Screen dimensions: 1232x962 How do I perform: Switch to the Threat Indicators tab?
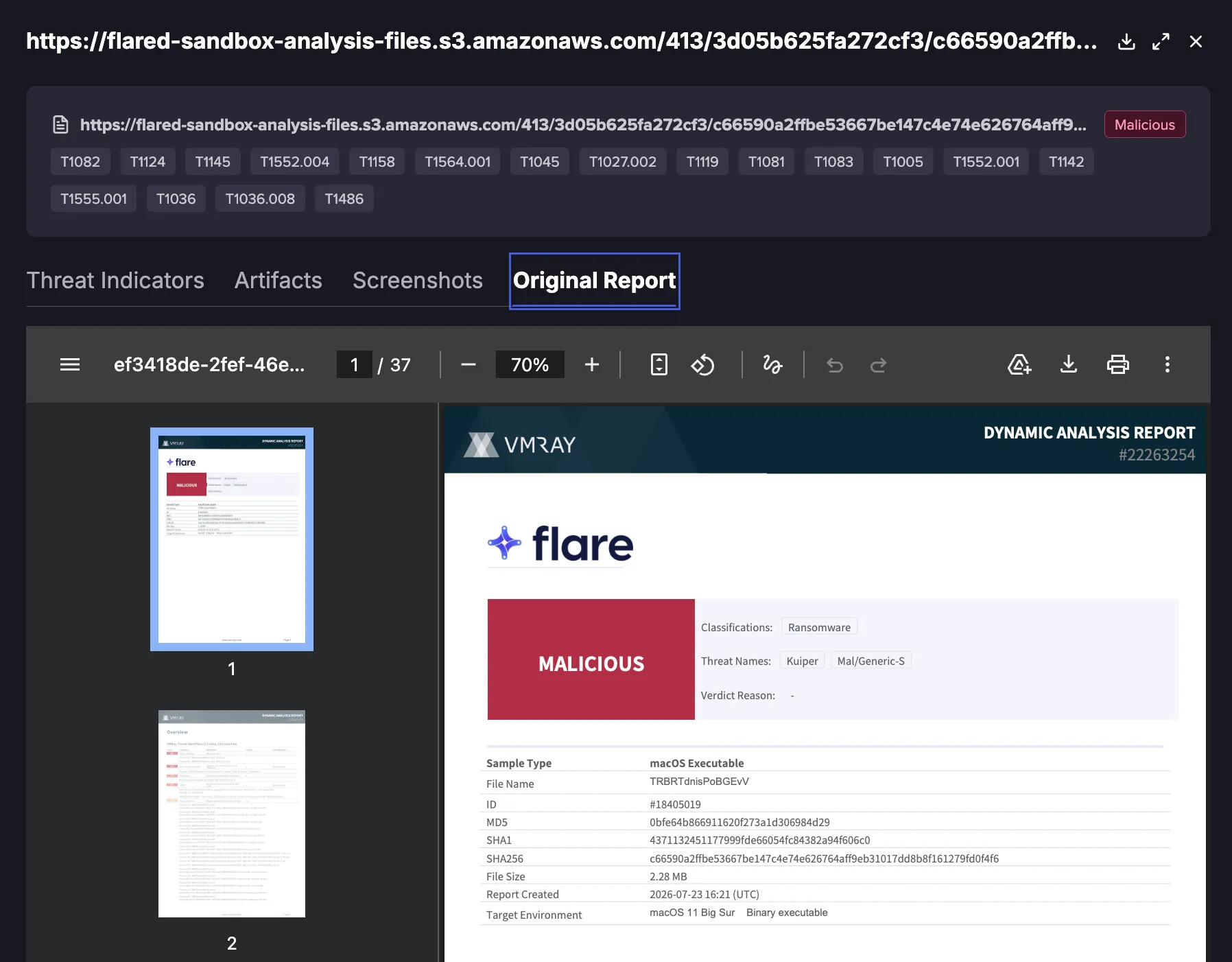[115, 281]
